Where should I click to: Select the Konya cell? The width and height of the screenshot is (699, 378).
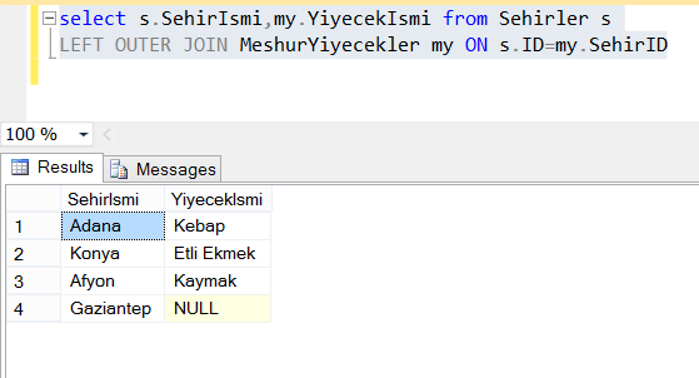(x=112, y=254)
